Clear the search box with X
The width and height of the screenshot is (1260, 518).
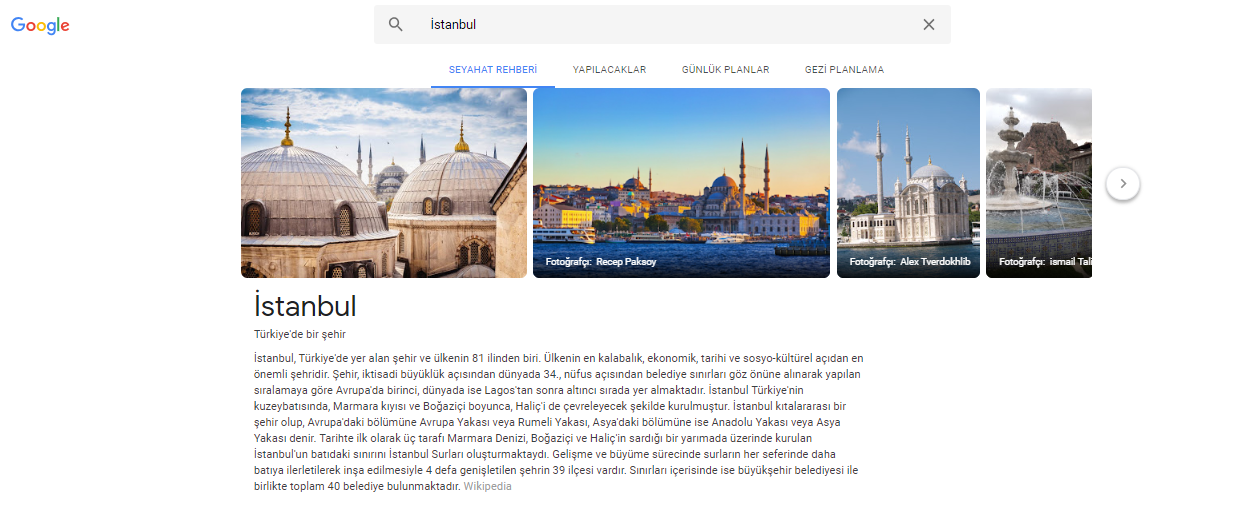click(929, 24)
